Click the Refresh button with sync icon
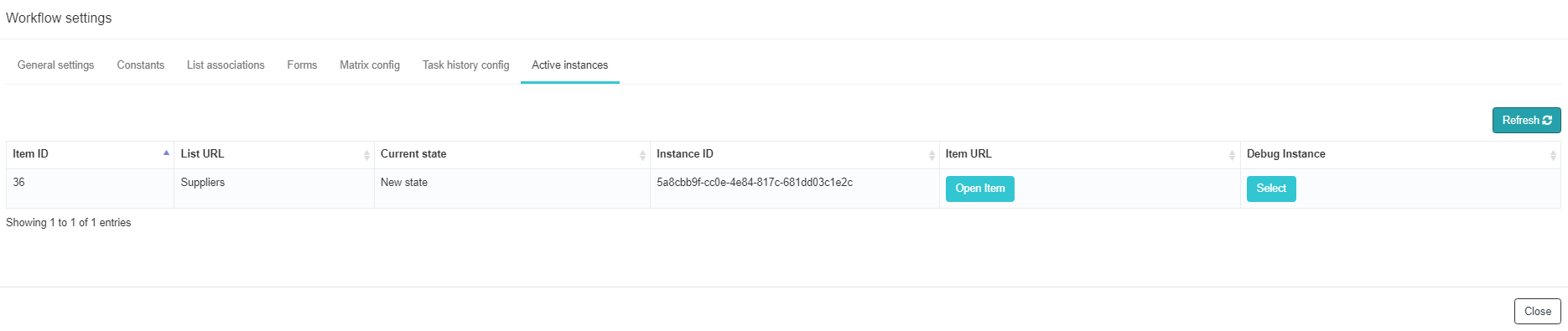The height and width of the screenshot is (331, 1568). click(1526, 121)
